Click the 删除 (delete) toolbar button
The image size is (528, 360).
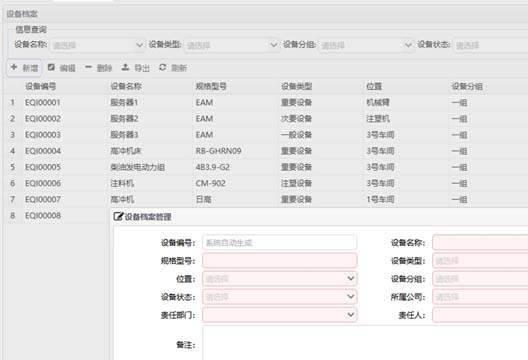[98, 68]
